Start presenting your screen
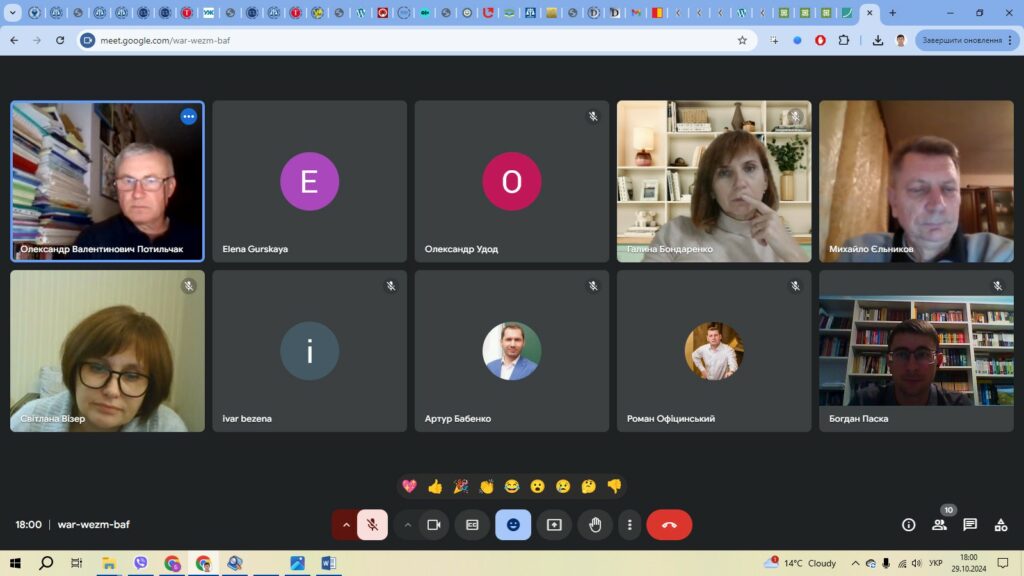Viewport: 1024px width, 576px height. [554, 525]
